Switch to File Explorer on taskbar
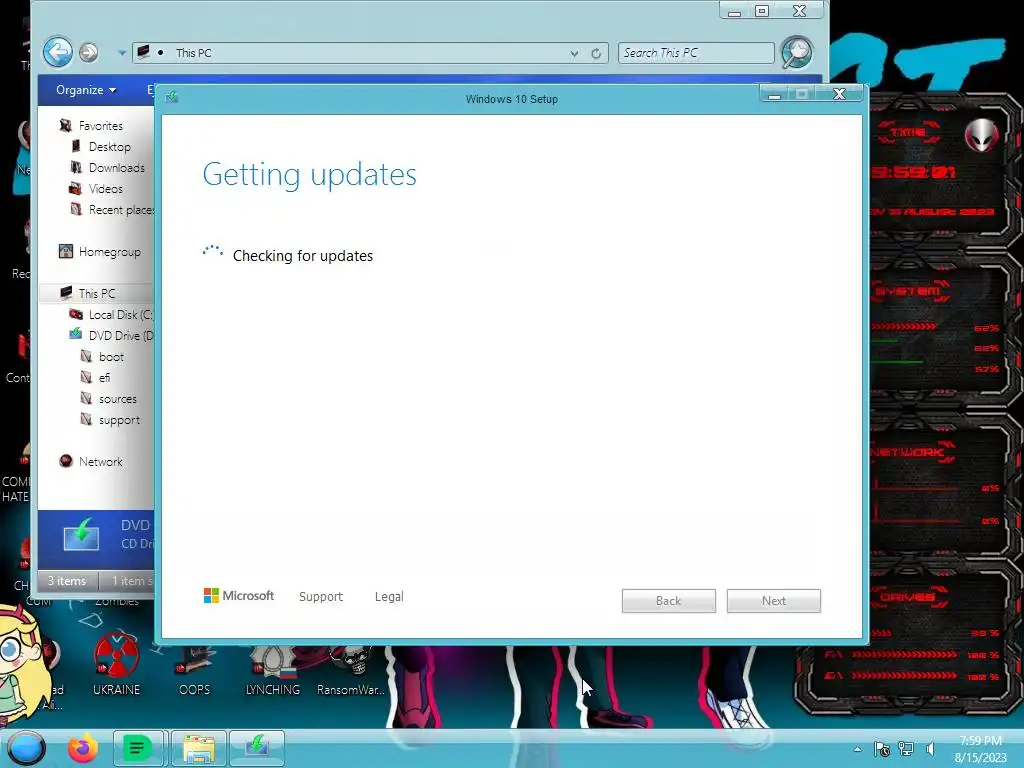This screenshot has height=768, width=1024. coord(199,748)
